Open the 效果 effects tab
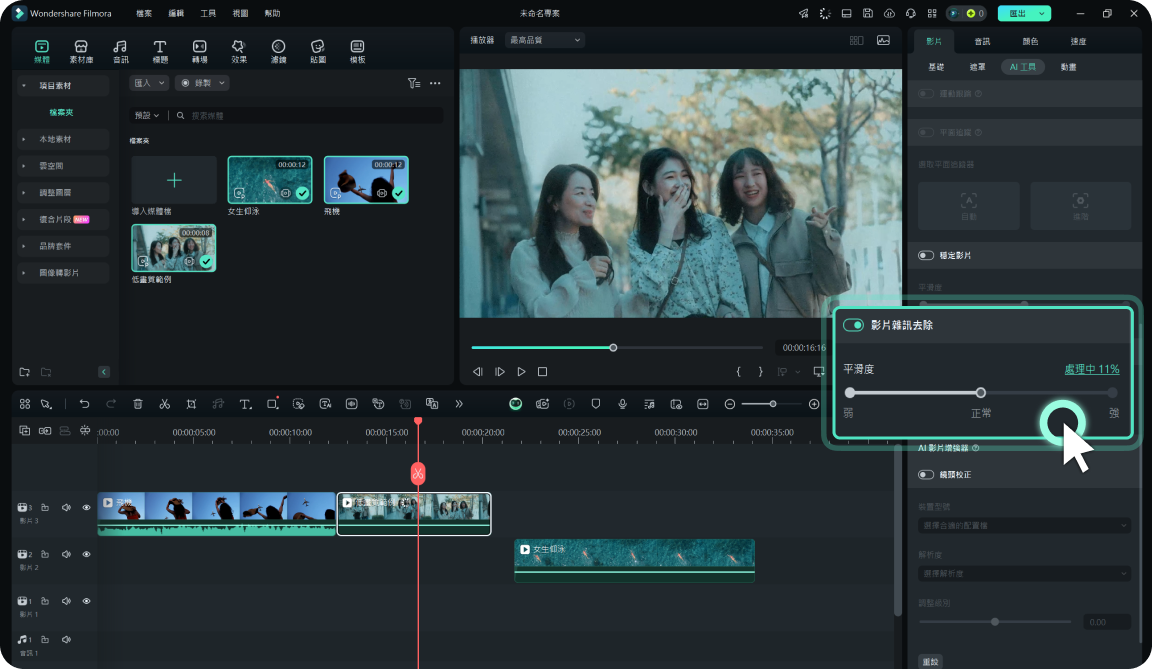The image size is (1152, 669). point(239,51)
